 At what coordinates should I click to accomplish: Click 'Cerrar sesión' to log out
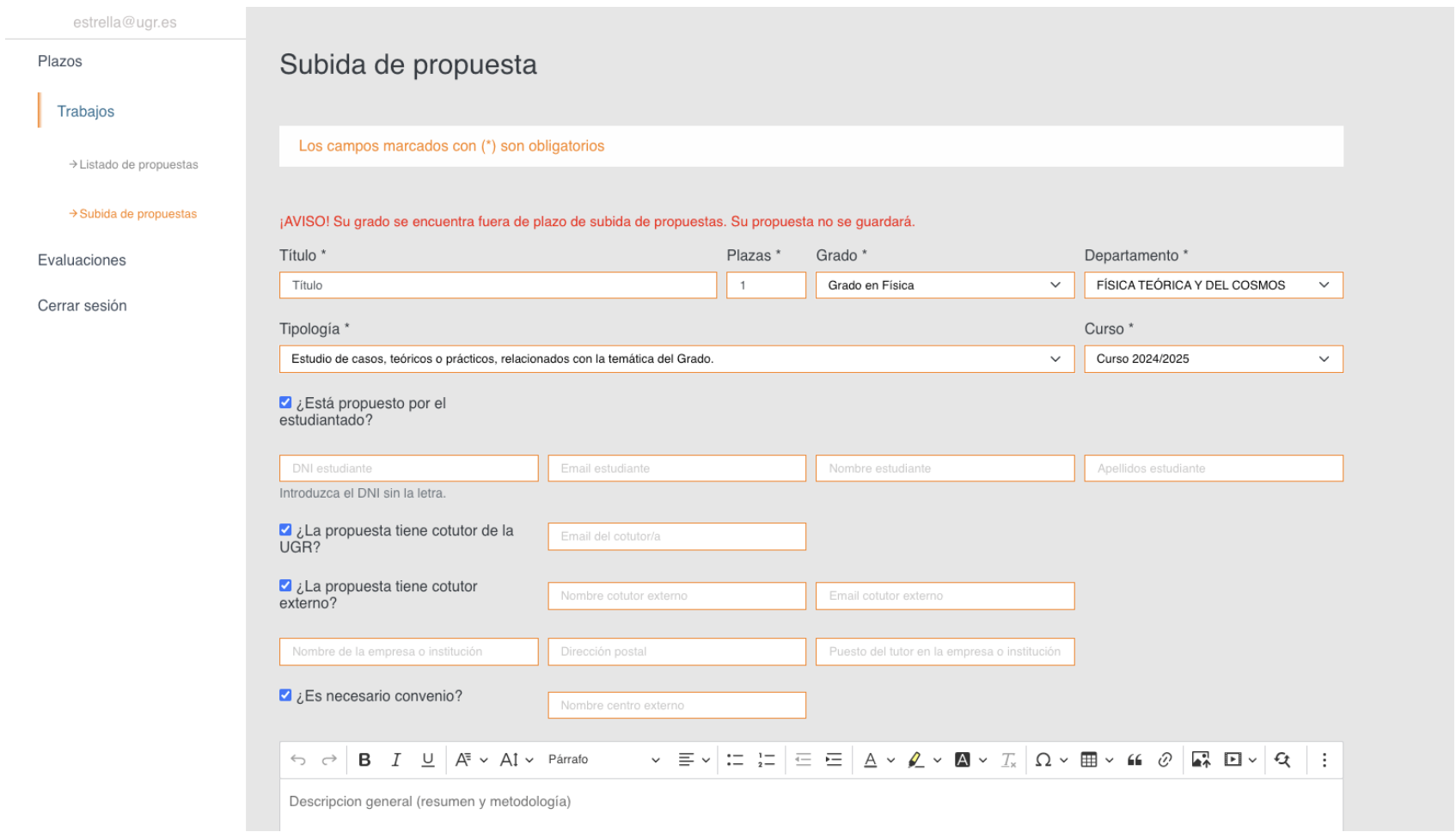coord(83,306)
